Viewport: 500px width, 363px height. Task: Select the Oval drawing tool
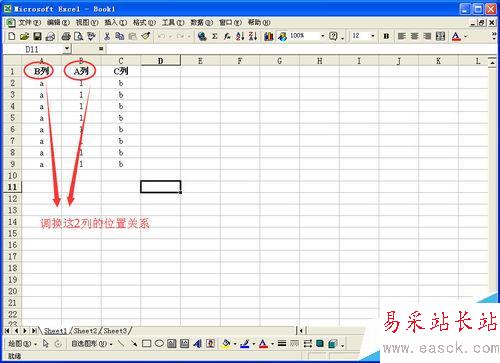159,343
